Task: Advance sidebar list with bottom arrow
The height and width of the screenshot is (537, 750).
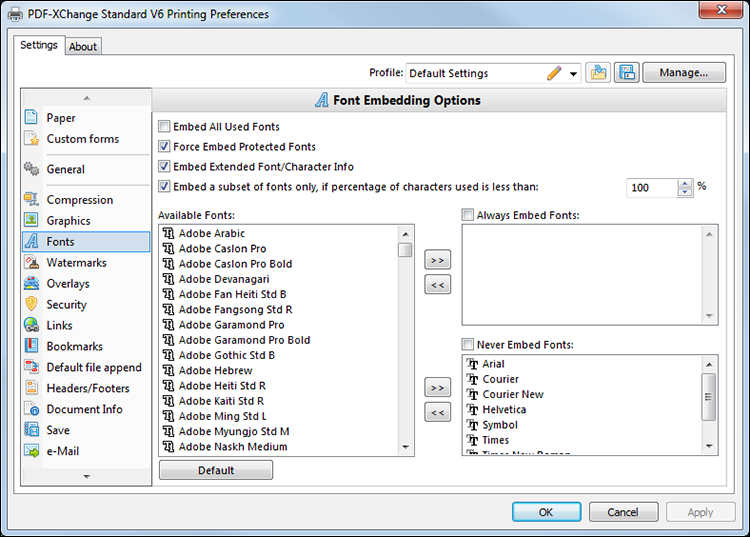Action: pyautogui.click(x=87, y=476)
